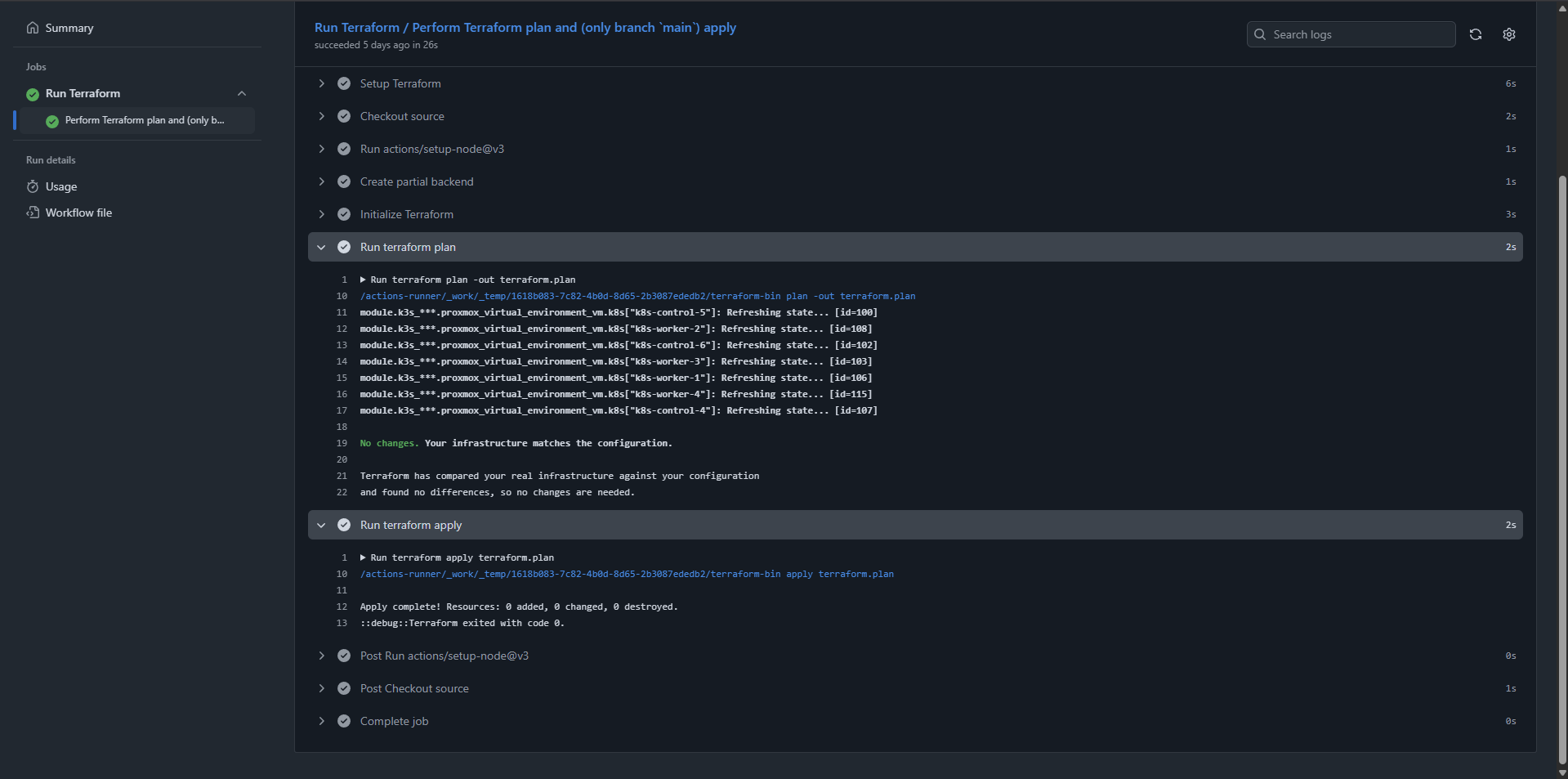This screenshot has height=779, width=1568.
Task: Click the Run Terraform success status icon
Action: coord(33,94)
